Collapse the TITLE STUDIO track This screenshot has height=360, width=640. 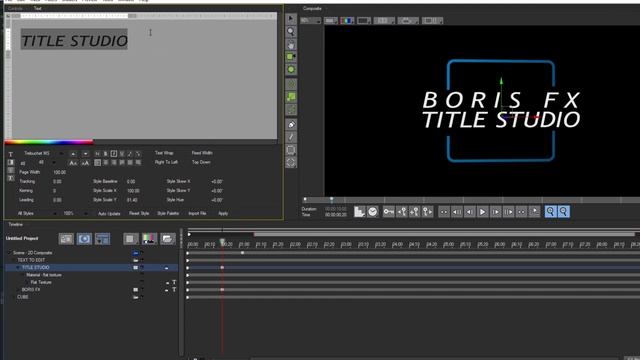[18, 268]
